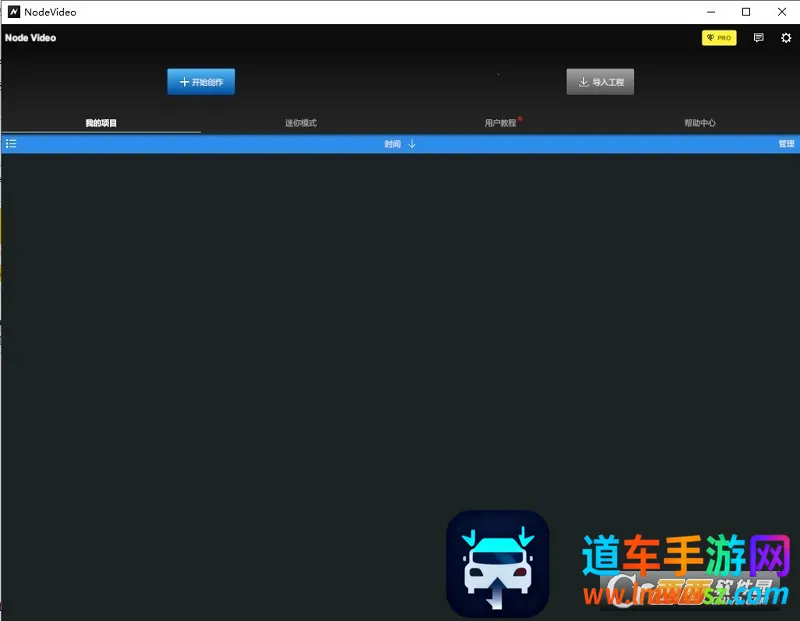
Task: Click 管理 to manage projects
Action: pos(786,144)
